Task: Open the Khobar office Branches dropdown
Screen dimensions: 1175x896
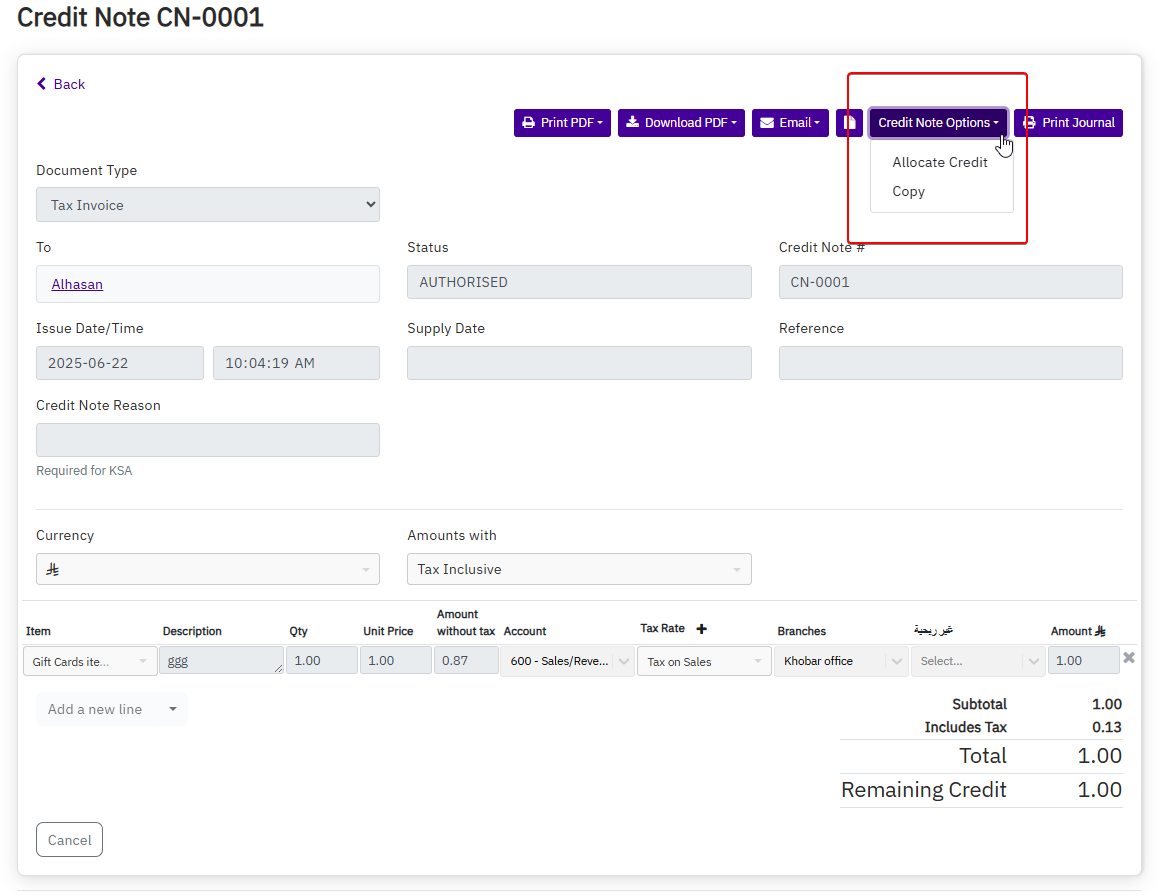Action: tap(840, 661)
